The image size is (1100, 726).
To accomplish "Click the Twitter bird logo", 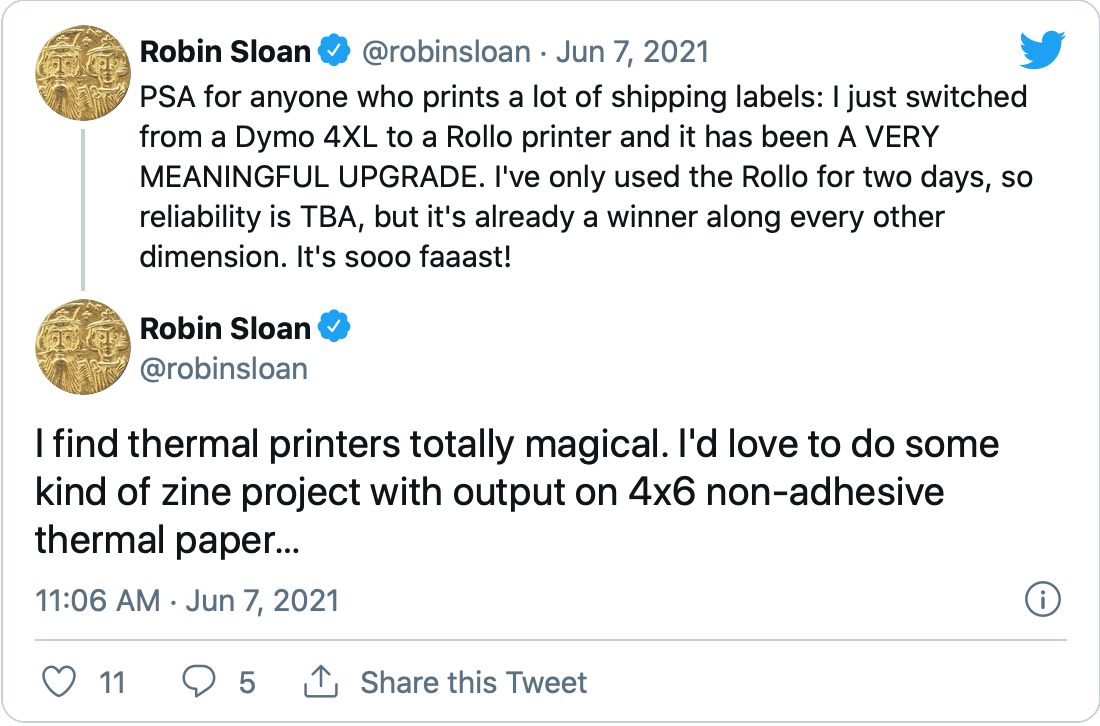I will coord(1042,50).
